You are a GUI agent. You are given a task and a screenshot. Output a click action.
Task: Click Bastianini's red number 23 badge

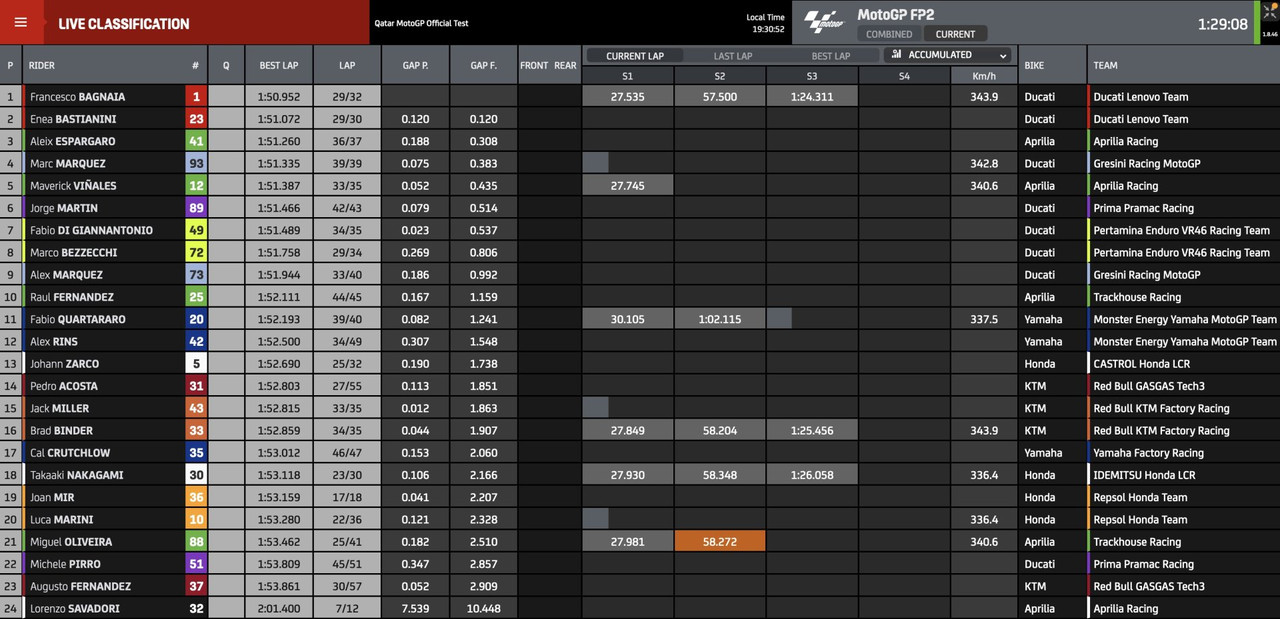(196, 119)
